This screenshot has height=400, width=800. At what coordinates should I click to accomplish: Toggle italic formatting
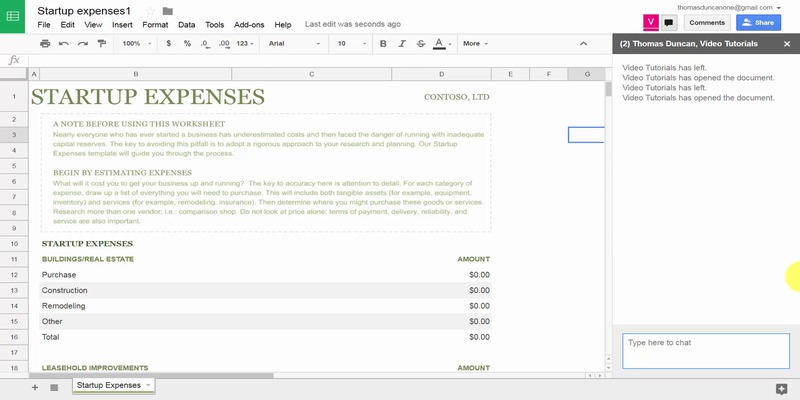[402, 44]
